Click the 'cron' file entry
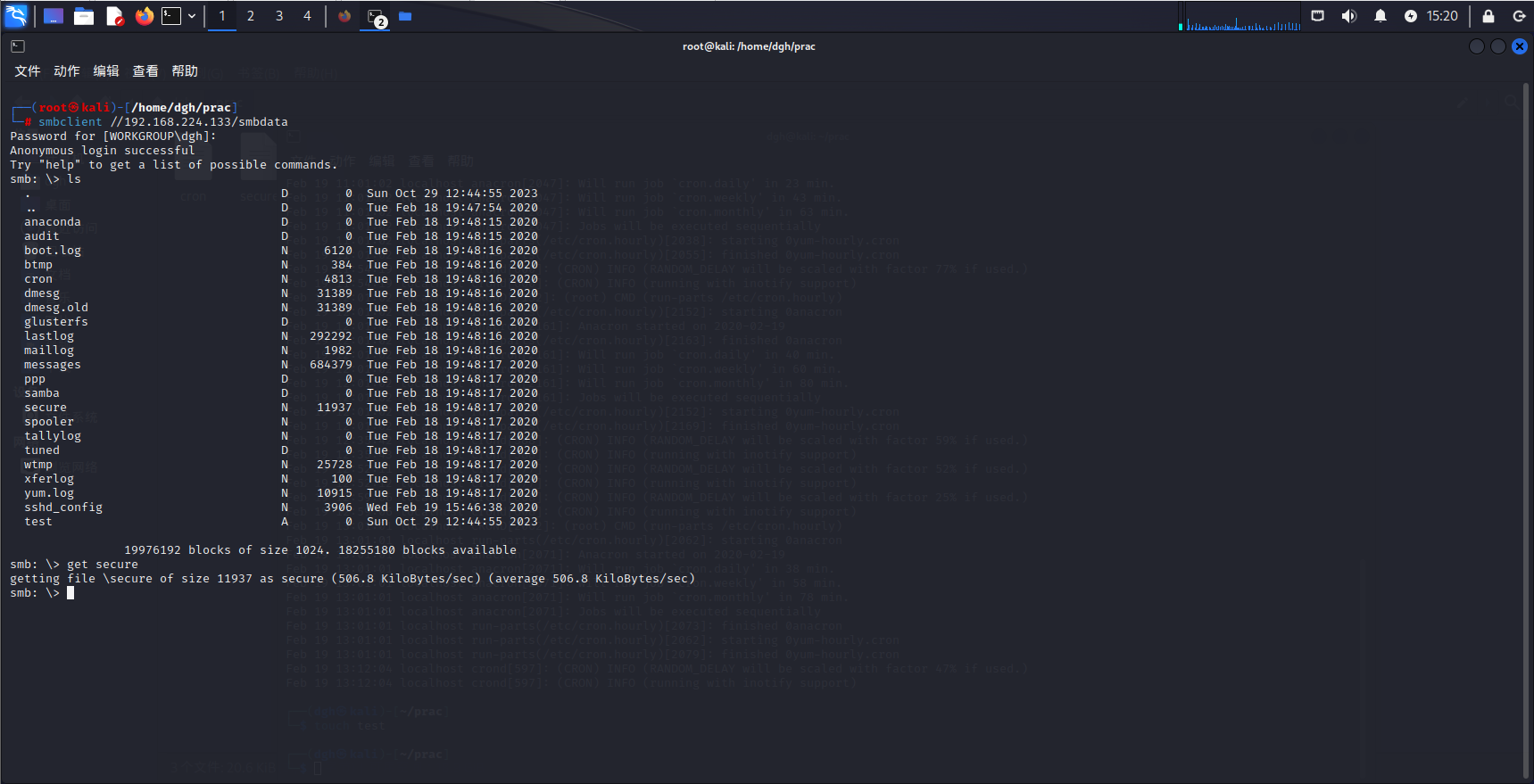The width and height of the screenshot is (1534, 784). tap(38, 279)
